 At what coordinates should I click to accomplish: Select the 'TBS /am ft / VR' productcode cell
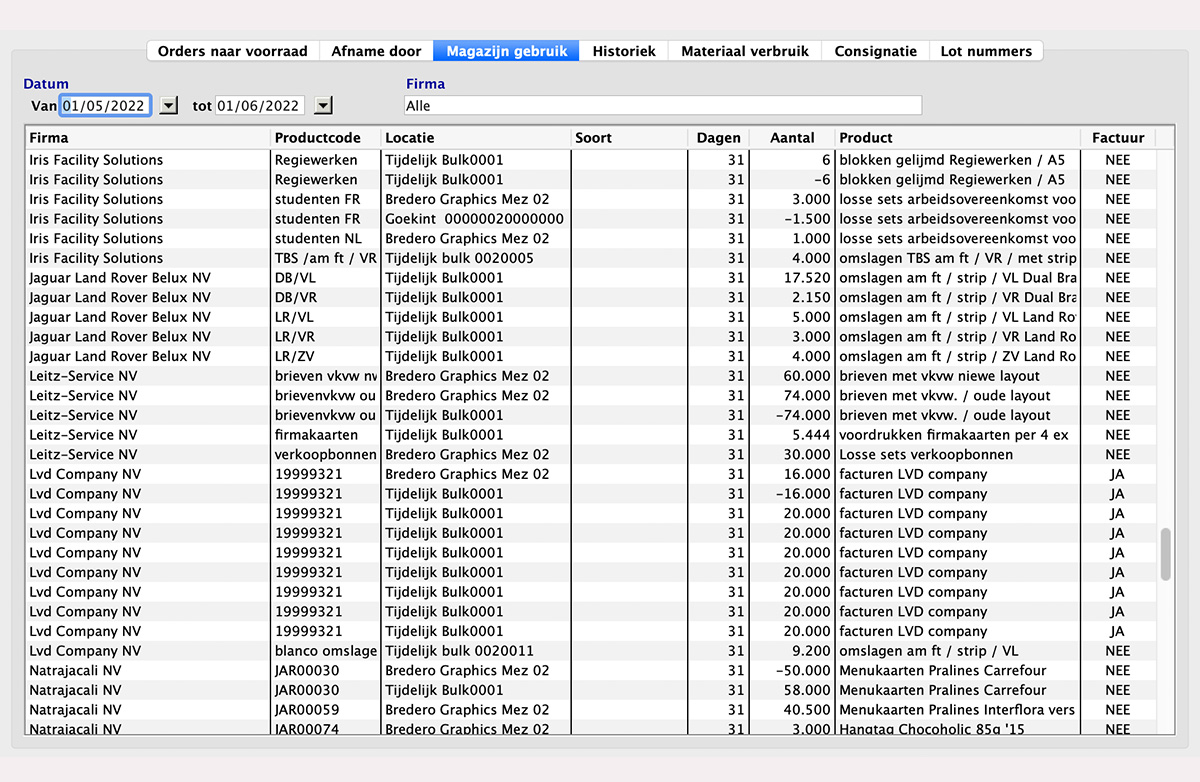tap(326, 258)
